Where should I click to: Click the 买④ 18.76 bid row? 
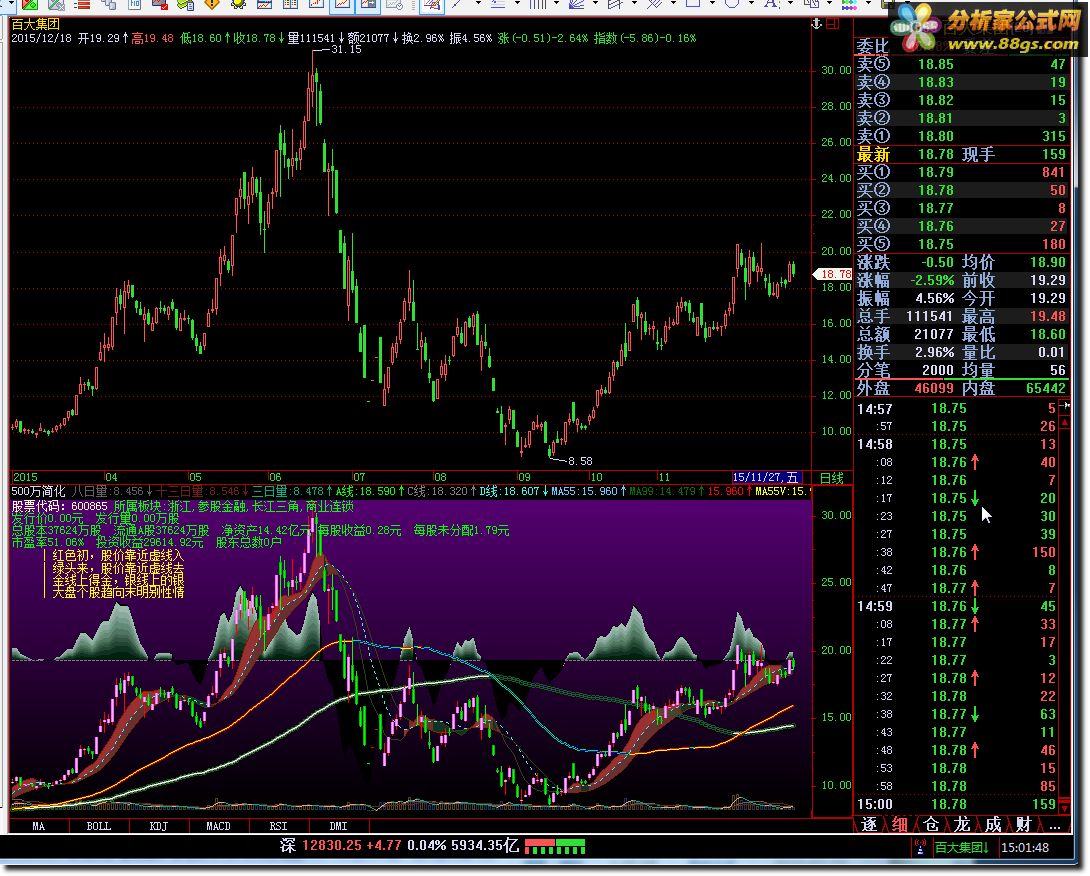coord(961,227)
